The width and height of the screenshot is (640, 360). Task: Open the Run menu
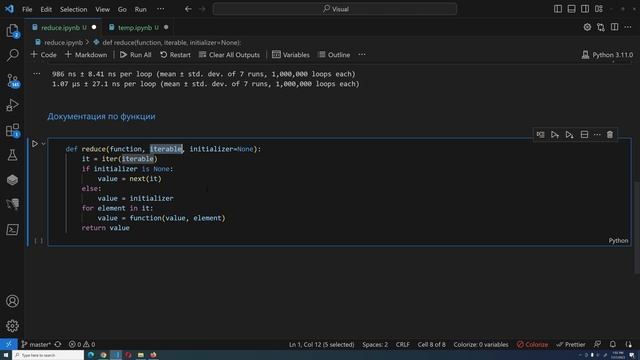tap(140, 9)
